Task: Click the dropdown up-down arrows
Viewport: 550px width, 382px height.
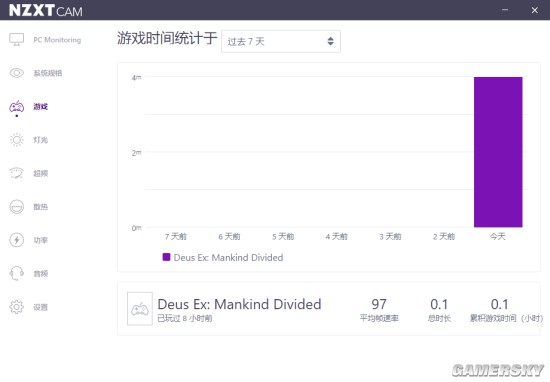Action: click(x=330, y=41)
